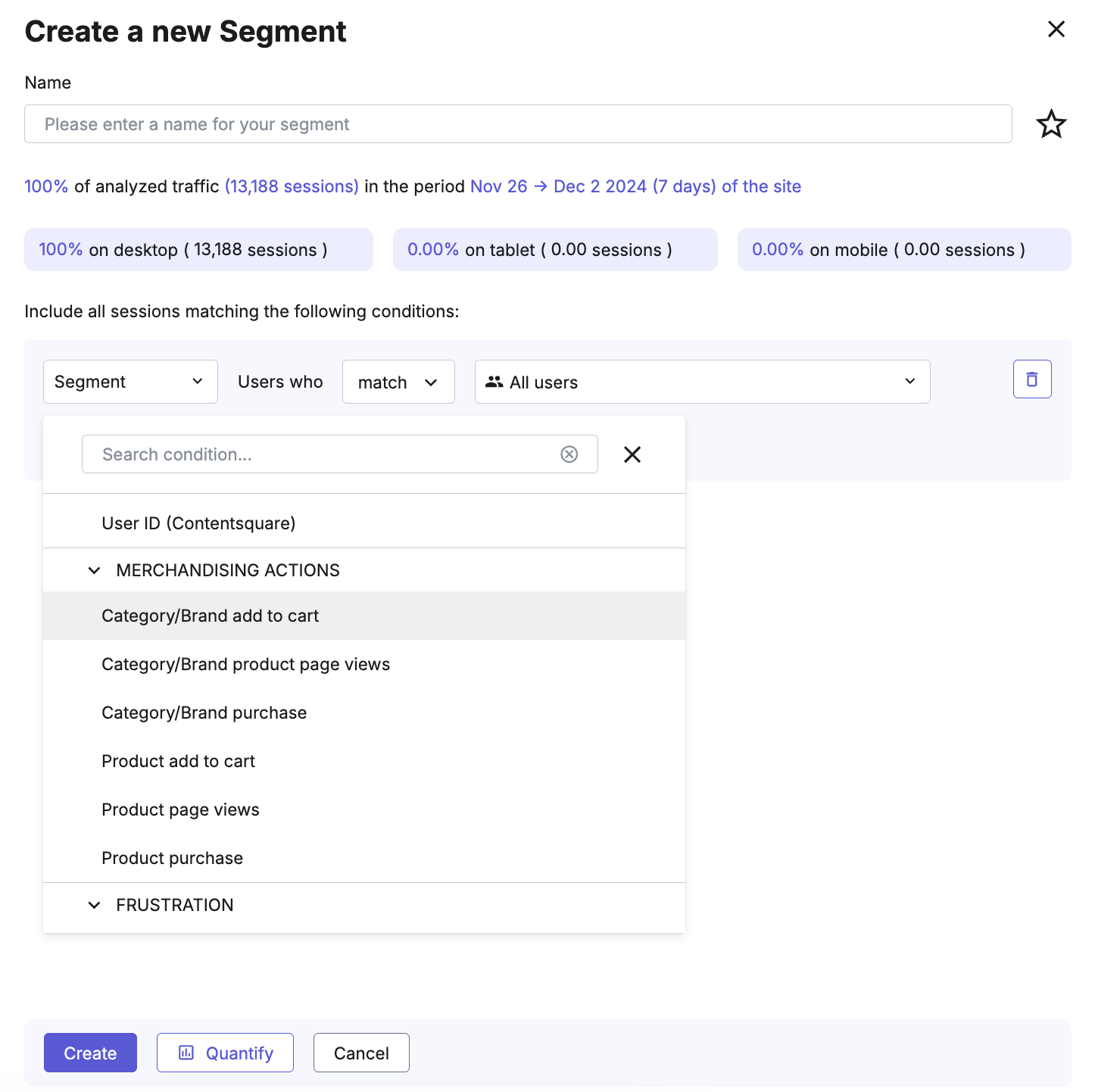
Task: Collapse the FRUSTRATION group
Action: click(95, 905)
